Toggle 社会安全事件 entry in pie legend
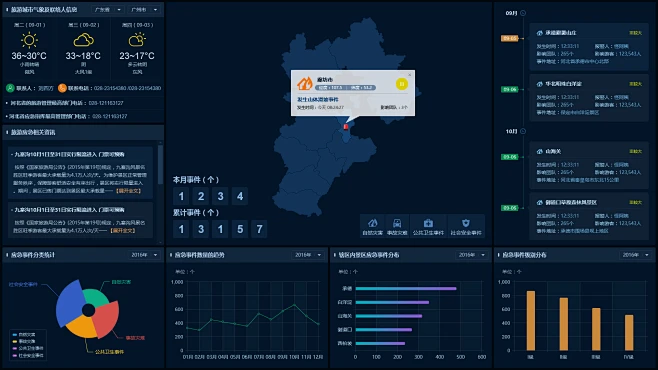The width and height of the screenshot is (658, 370). (28, 355)
